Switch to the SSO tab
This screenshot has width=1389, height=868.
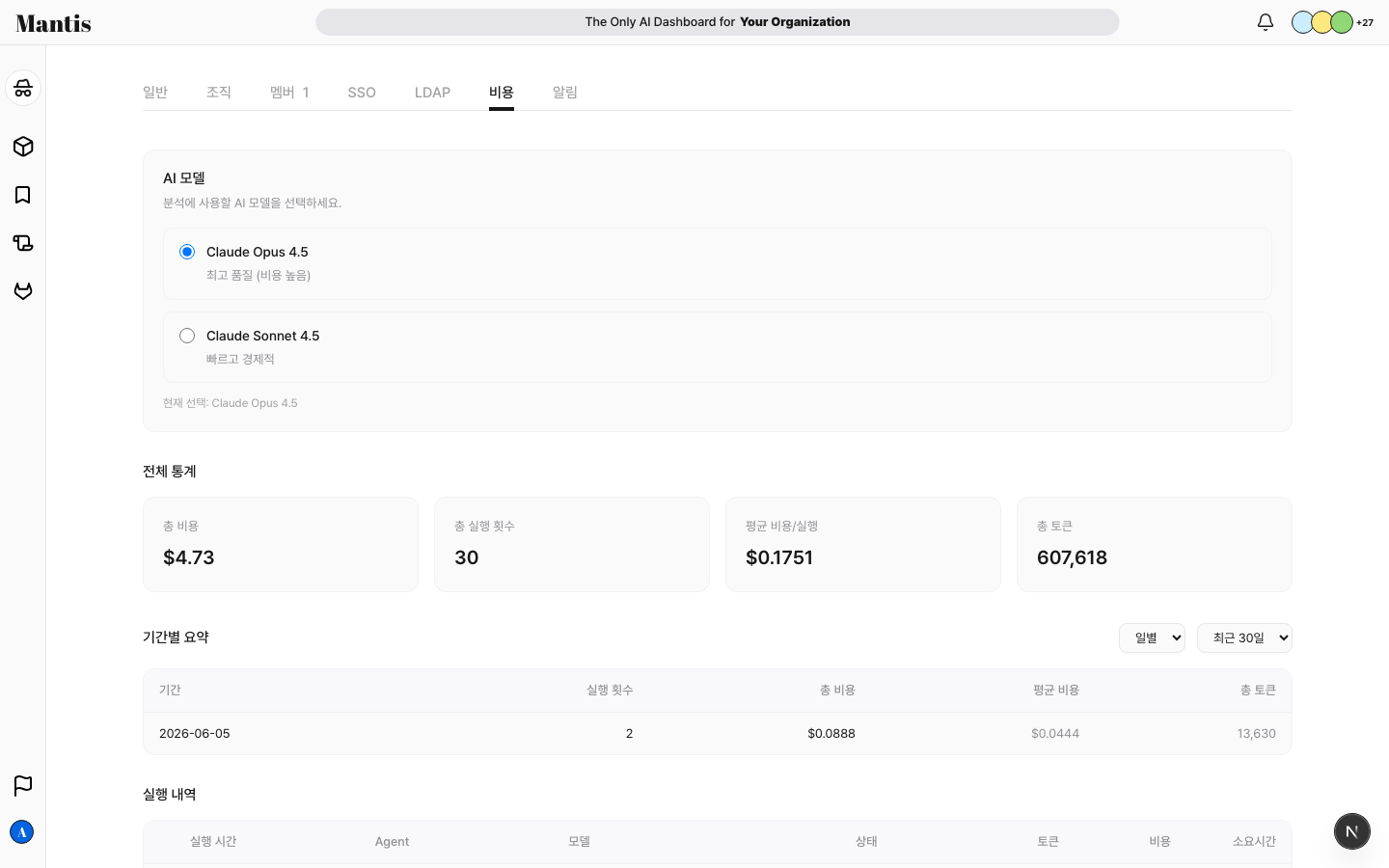362,93
